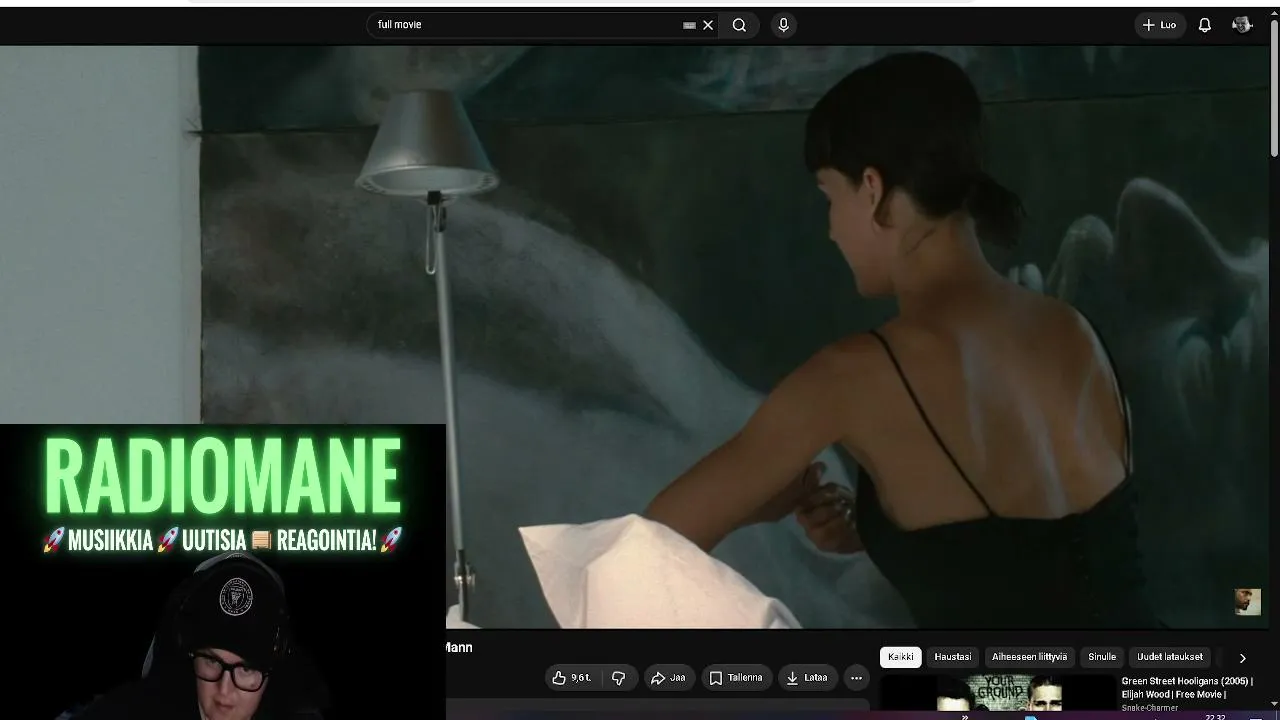Select the Aiheeseen liittyviä filter chip

pos(1029,657)
